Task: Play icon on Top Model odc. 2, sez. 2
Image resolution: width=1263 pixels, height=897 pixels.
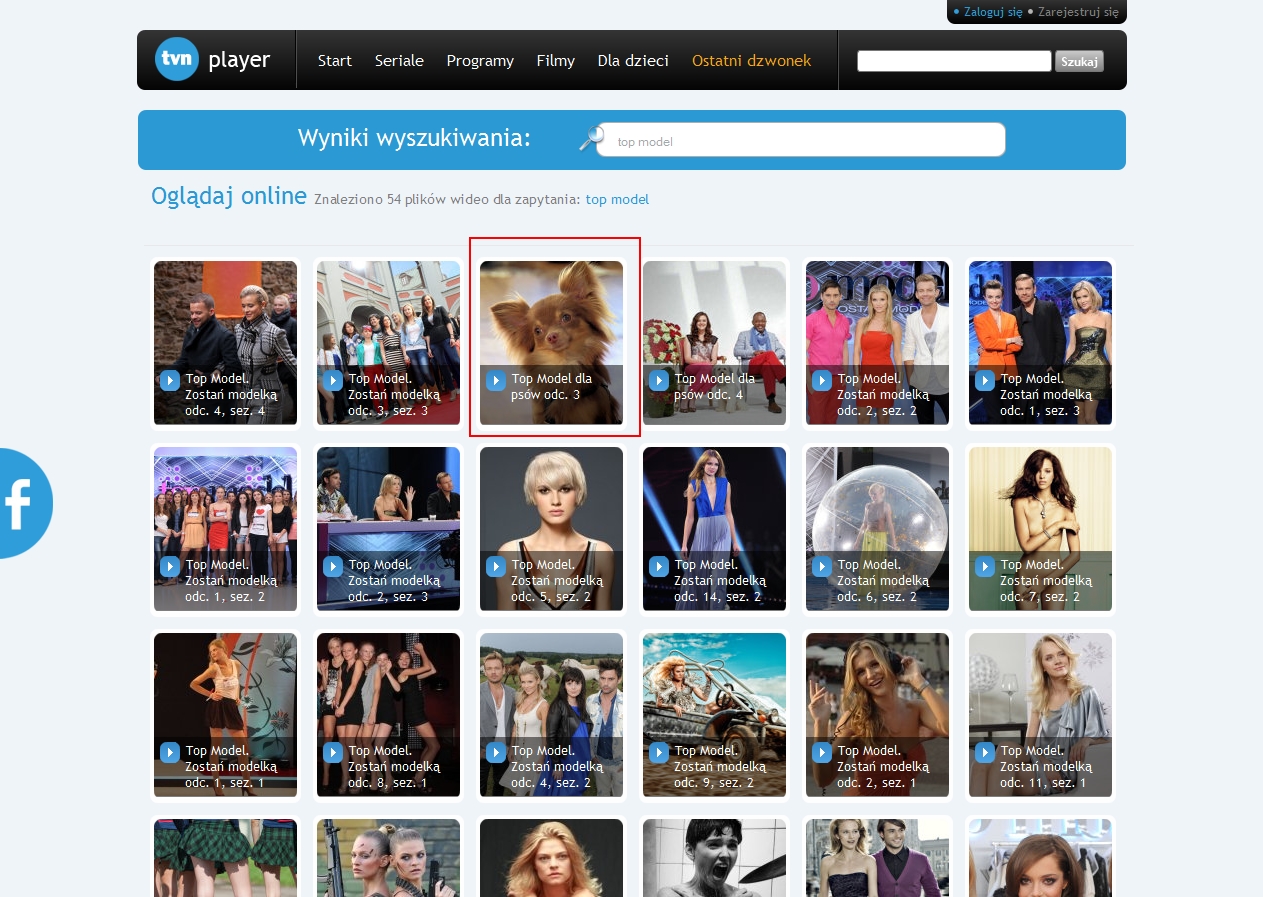Action: tap(821, 380)
